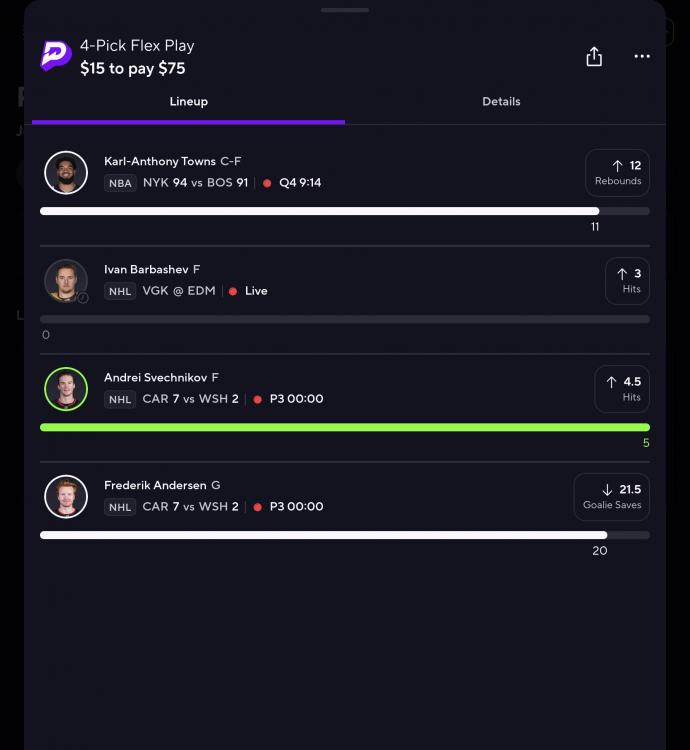This screenshot has width=690, height=750.
Task: Tap Andrei Svechnikov player avatar
Action: point(66,389)
